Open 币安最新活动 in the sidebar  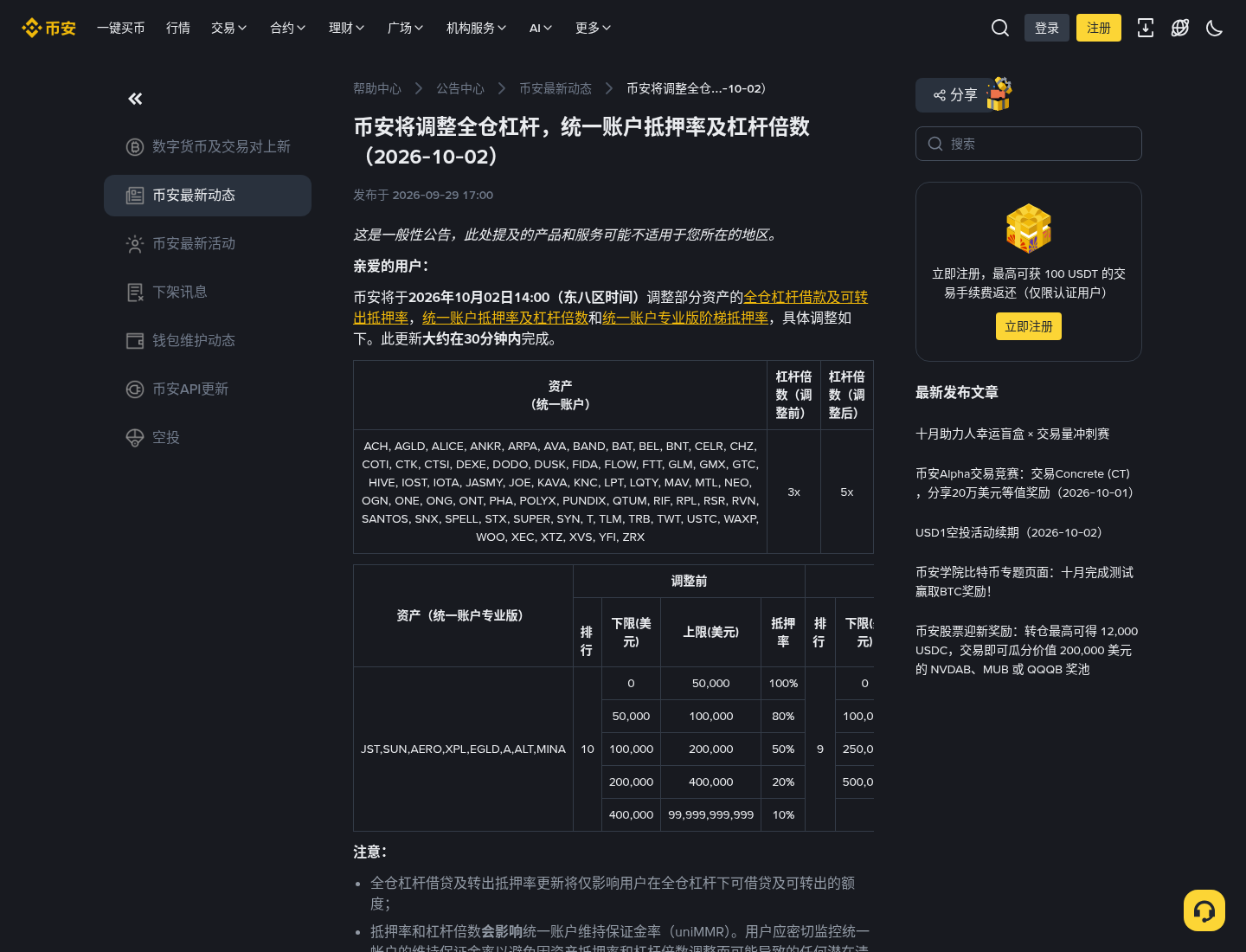coord(208,244)
